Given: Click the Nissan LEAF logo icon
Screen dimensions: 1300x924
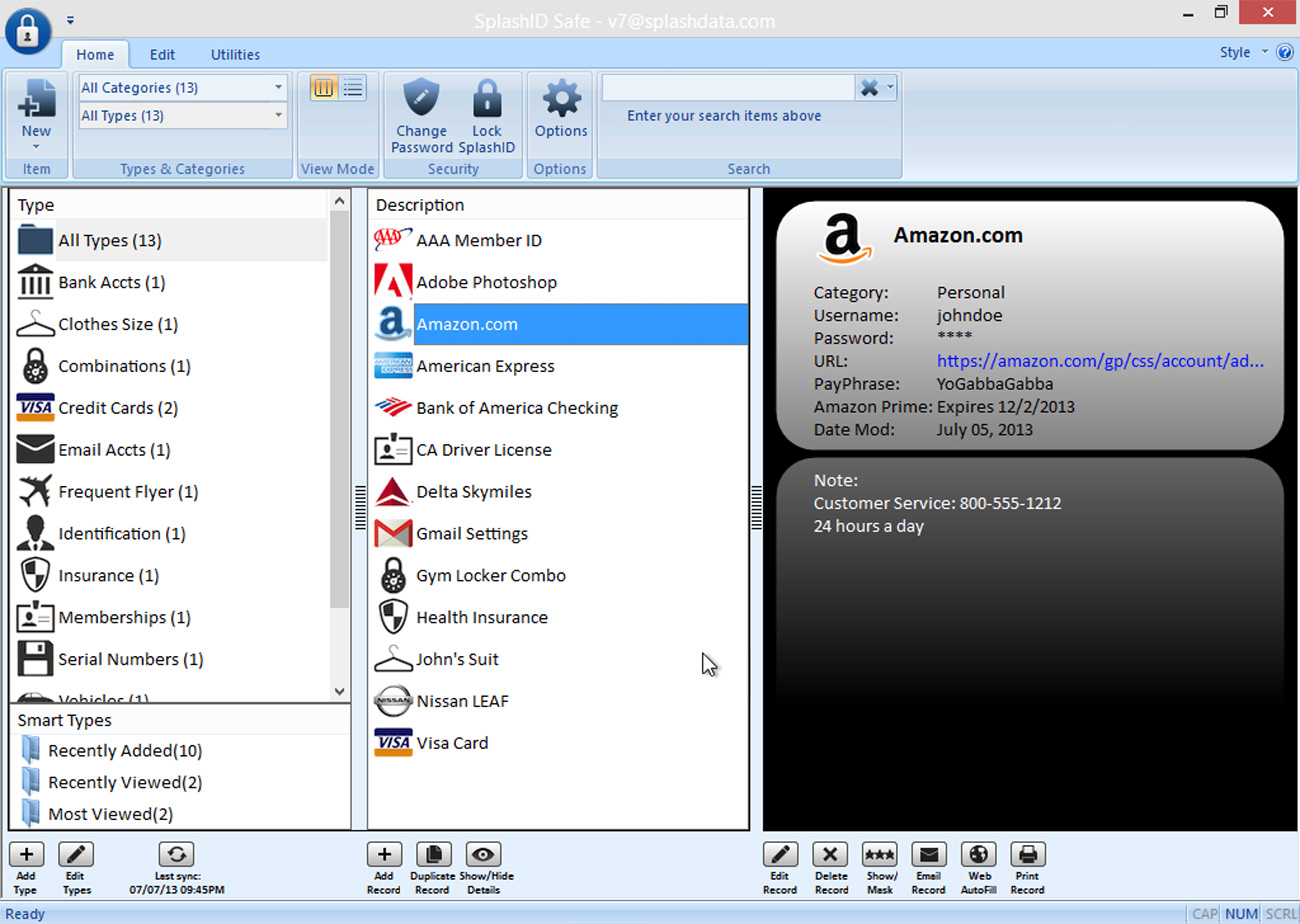Looking at the screenshot, I should pyautogui.click(x=393, y=701).
